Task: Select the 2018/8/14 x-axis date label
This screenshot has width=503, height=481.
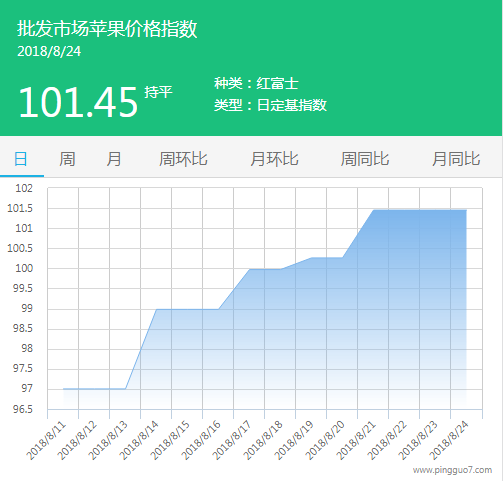Action: (139, 440)
